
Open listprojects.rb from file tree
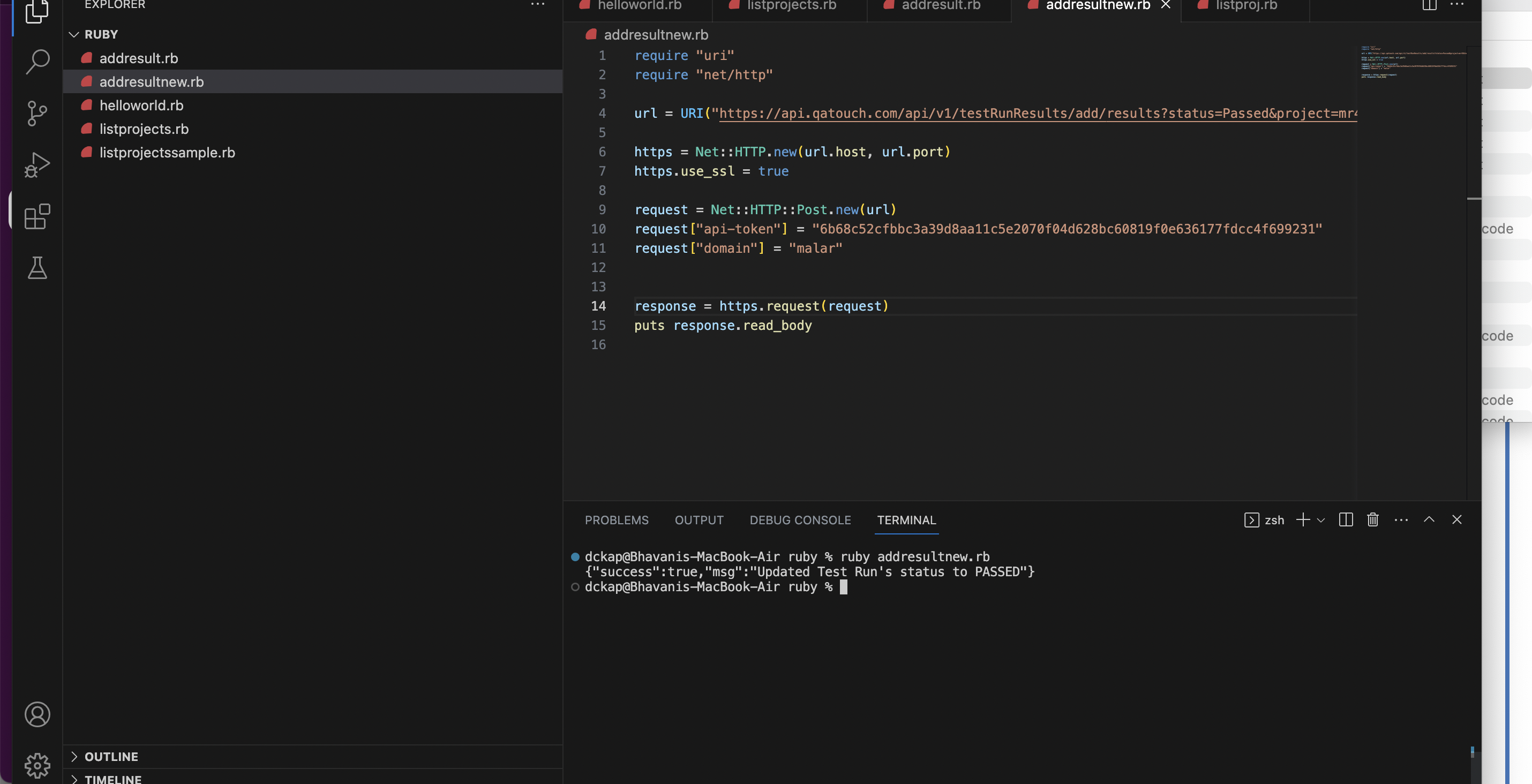(313, 129)
